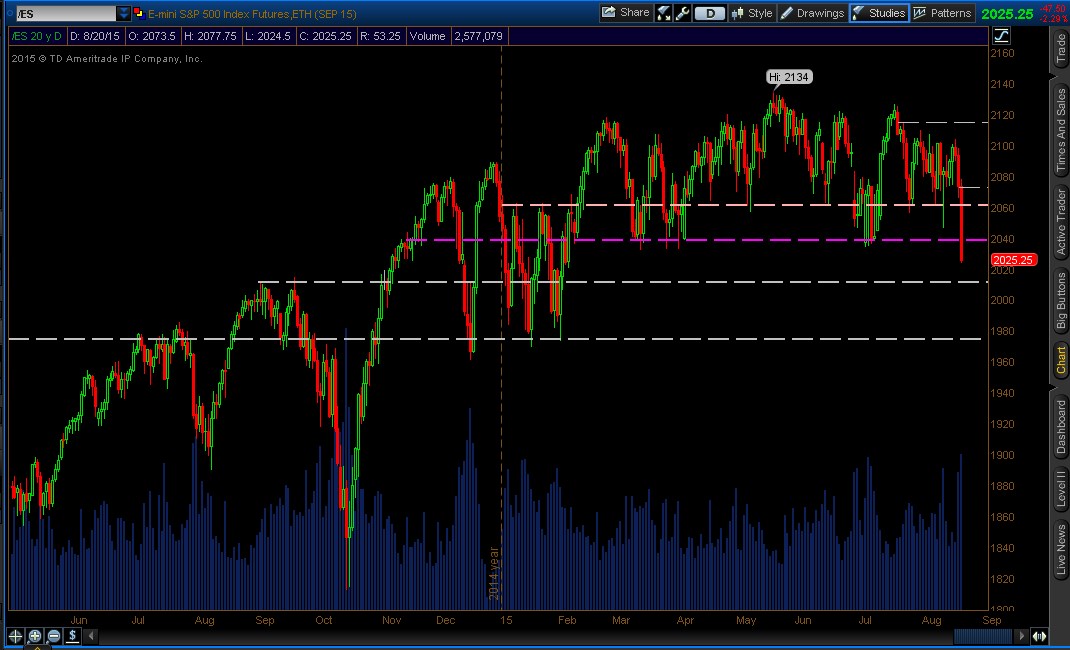Open the /ES symbol dropdown
The width and height of the screenshot is (1070, 650).
[x=122, y=13]
